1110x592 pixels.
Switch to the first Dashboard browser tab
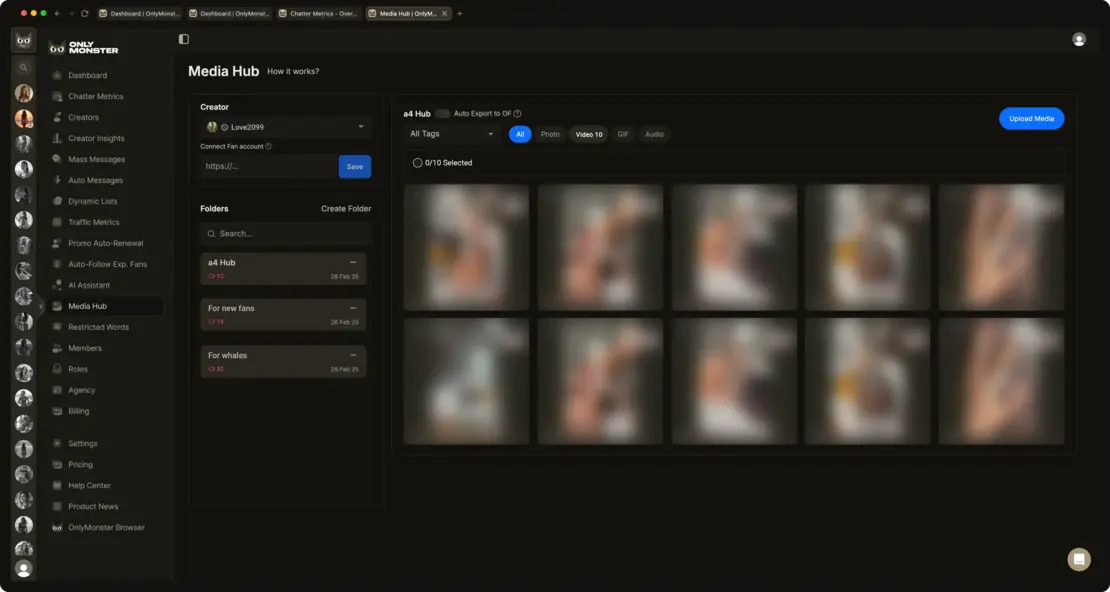click(139, 13)
